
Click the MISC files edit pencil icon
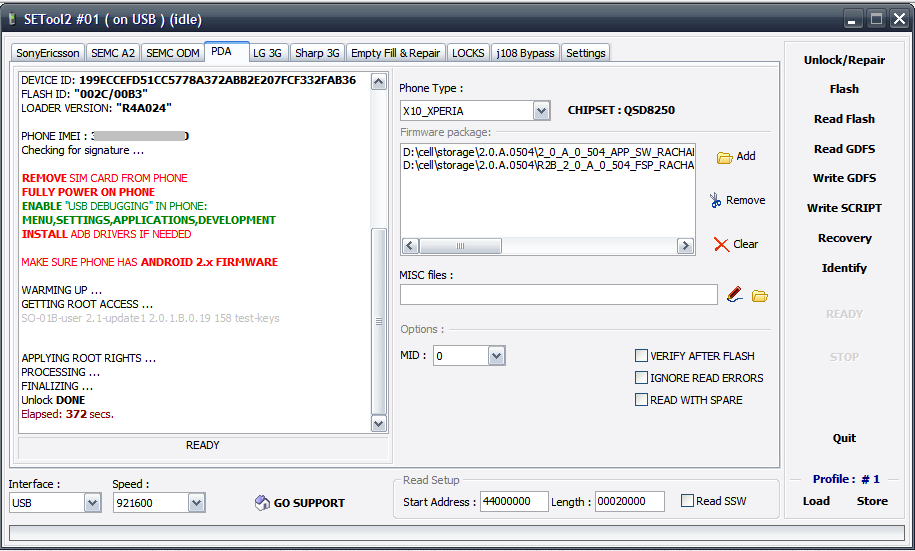pyautogui.click(x=734, y=295)
